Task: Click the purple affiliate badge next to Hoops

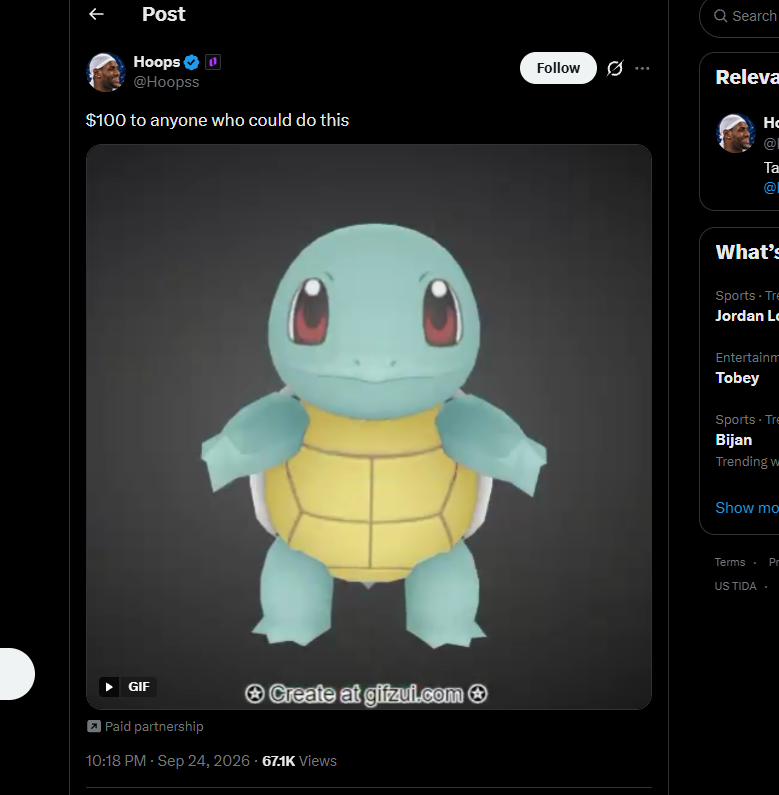Action: point(213,62)
